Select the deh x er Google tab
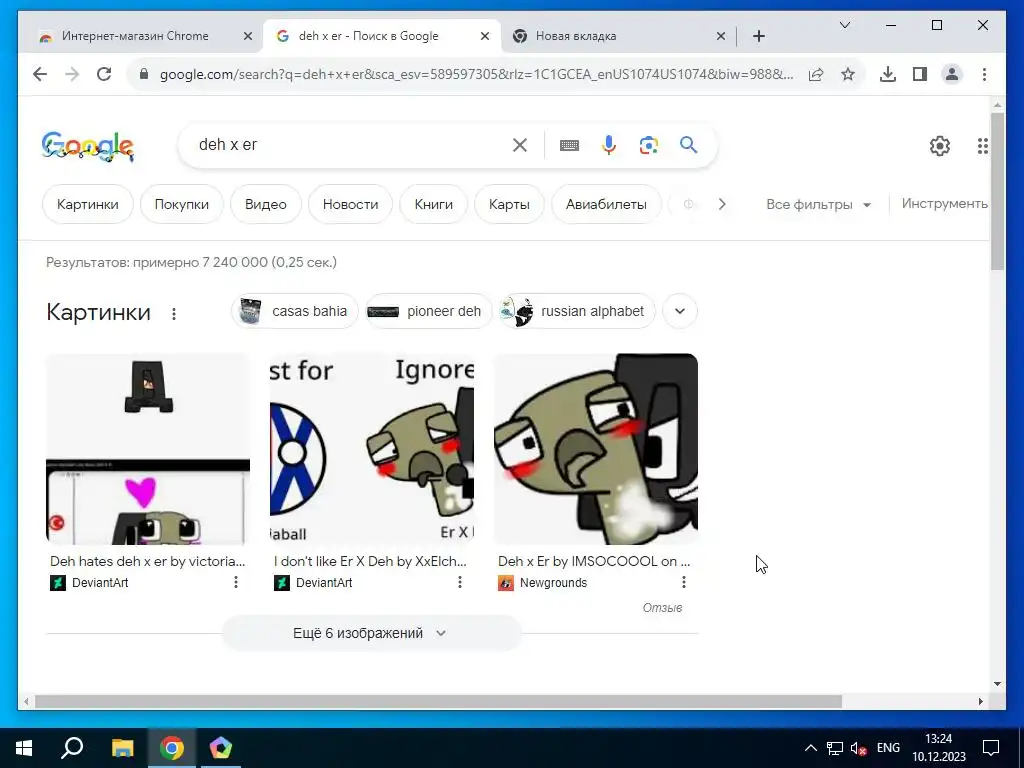Screen dimensions: 1024x768 click(x=369, y=36)
